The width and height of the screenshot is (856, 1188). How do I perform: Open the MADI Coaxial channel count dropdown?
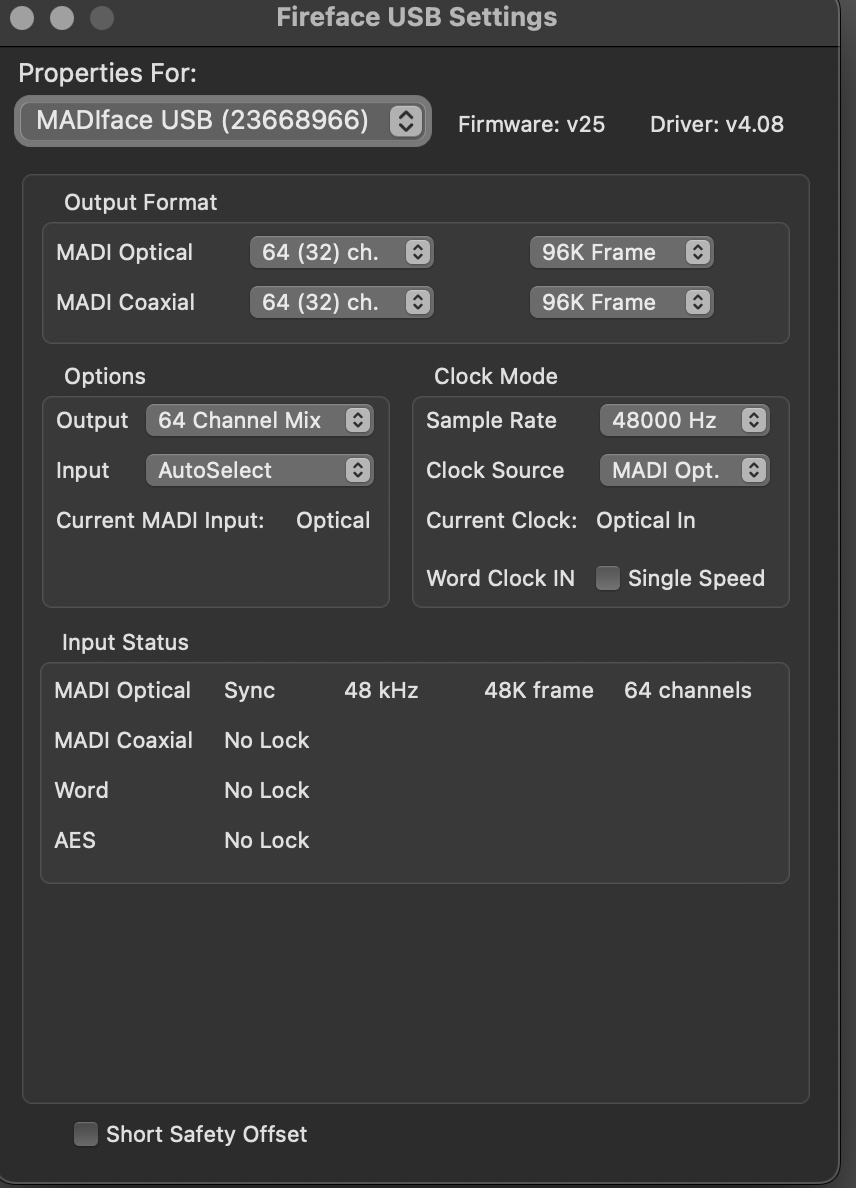pos(342,302)
